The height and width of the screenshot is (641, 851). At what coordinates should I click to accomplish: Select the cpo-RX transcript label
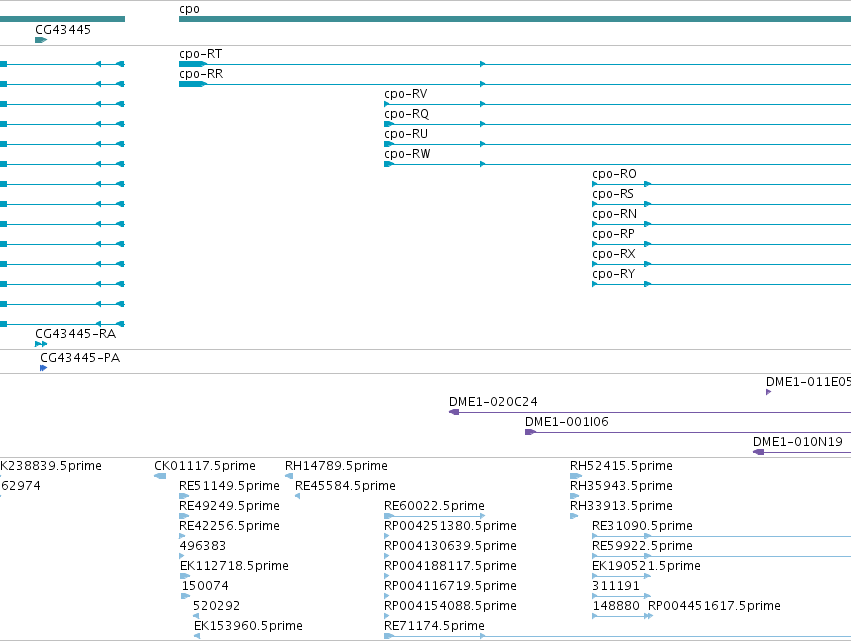[614, 255]
